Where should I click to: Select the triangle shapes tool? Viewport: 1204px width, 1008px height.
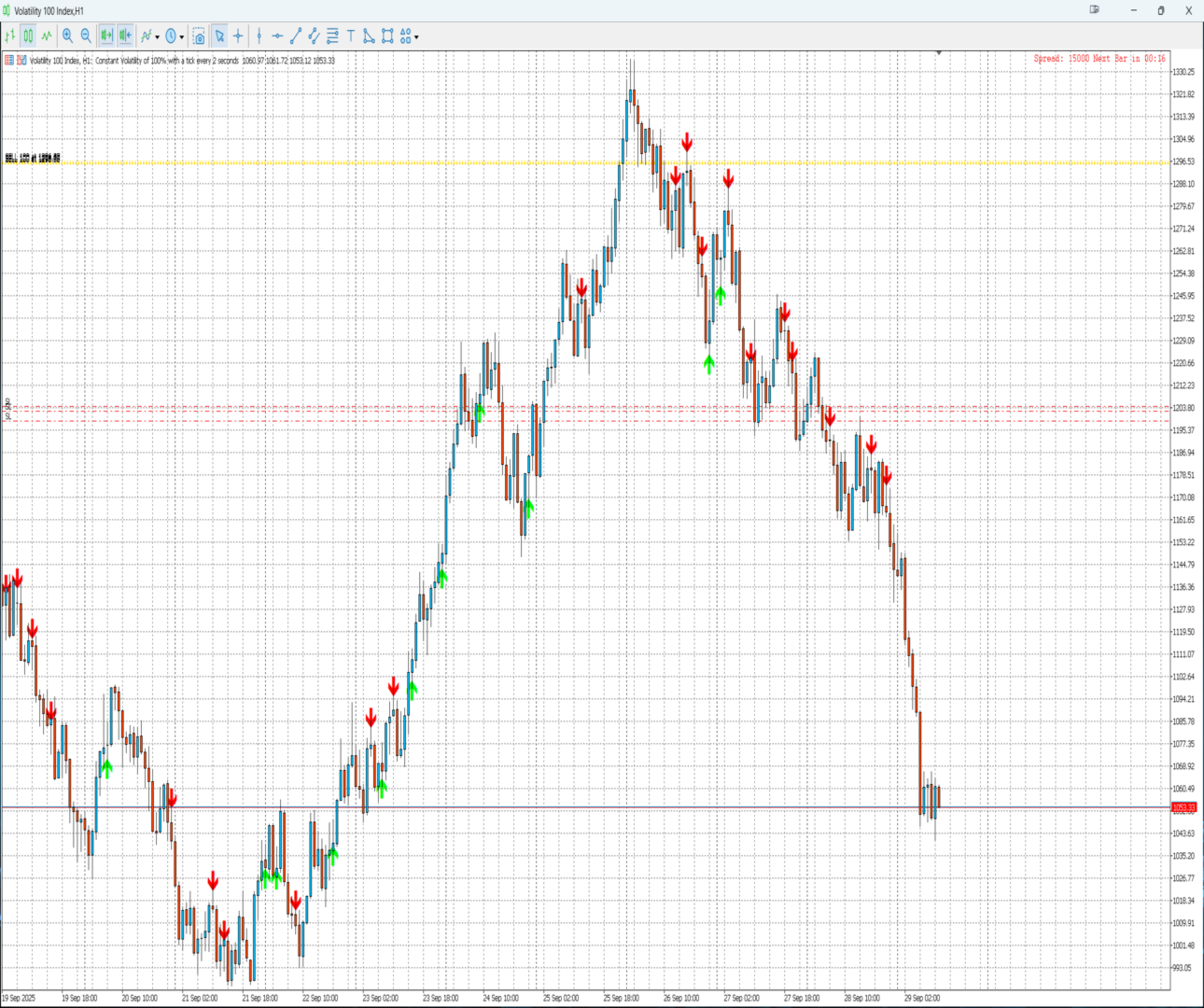(369, 36)
